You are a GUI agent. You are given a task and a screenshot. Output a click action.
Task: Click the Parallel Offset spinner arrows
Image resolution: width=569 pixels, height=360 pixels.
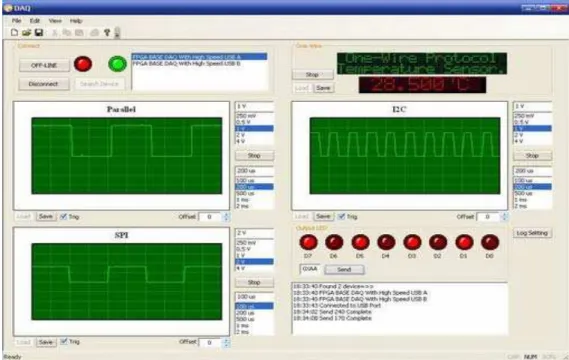pos(226,217)
